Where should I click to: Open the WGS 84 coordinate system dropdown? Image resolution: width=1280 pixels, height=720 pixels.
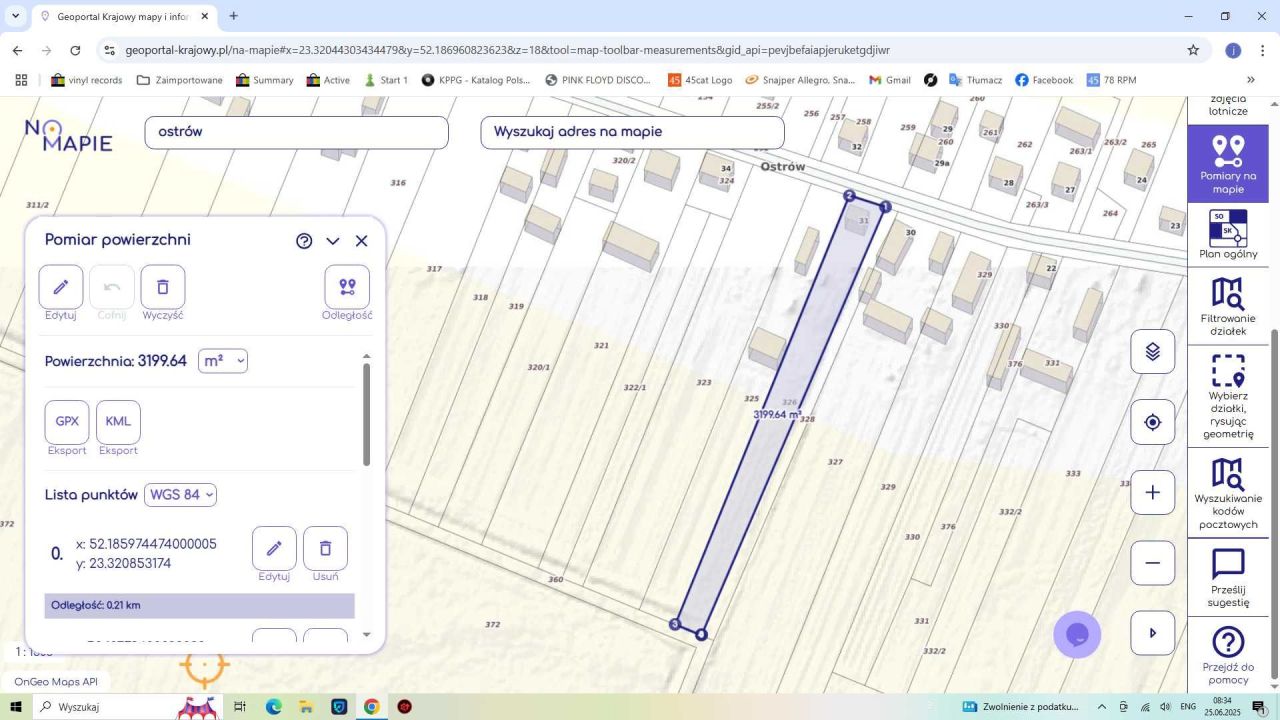180,495
